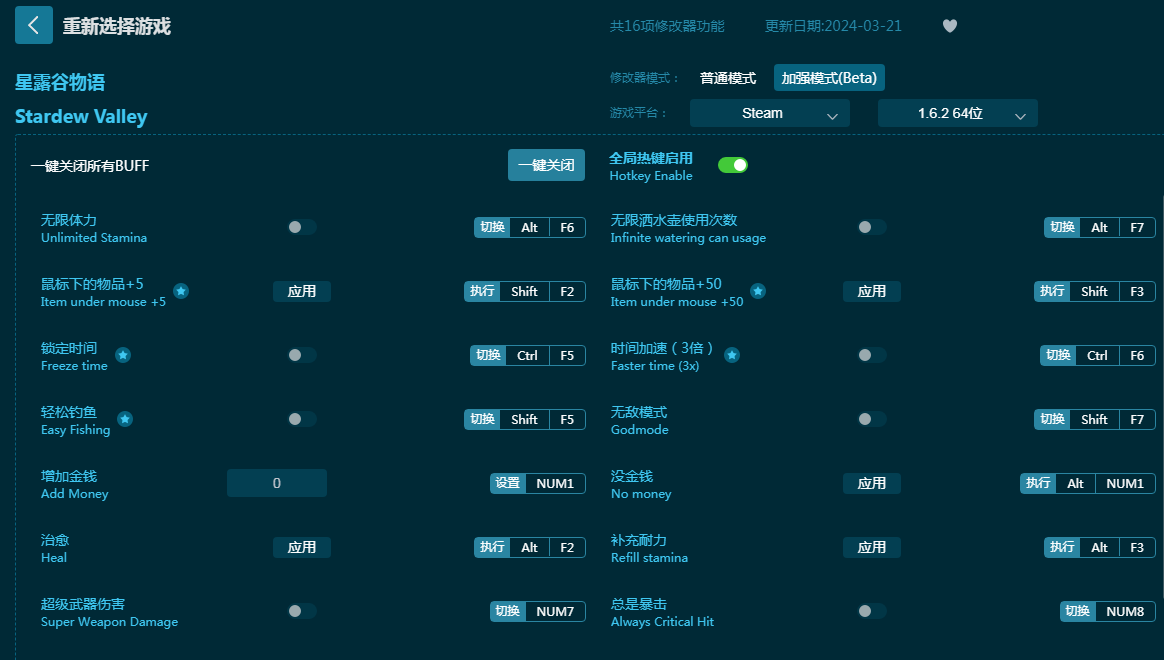The image size is (1164, 660).
Task: Click 切换 hotkey button for Unlimited Stamina
Action: tap(492, 227)
